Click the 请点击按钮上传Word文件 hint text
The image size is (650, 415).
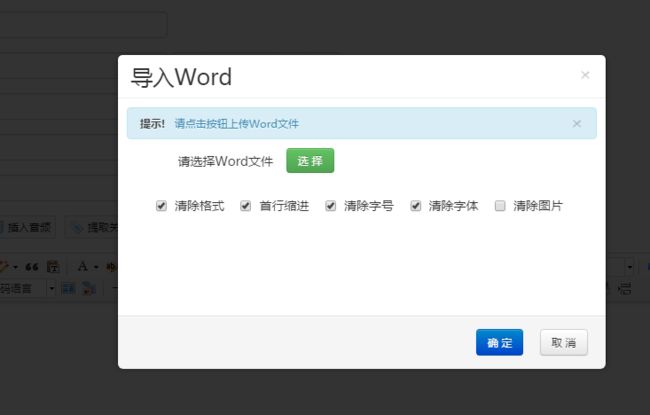237,124
